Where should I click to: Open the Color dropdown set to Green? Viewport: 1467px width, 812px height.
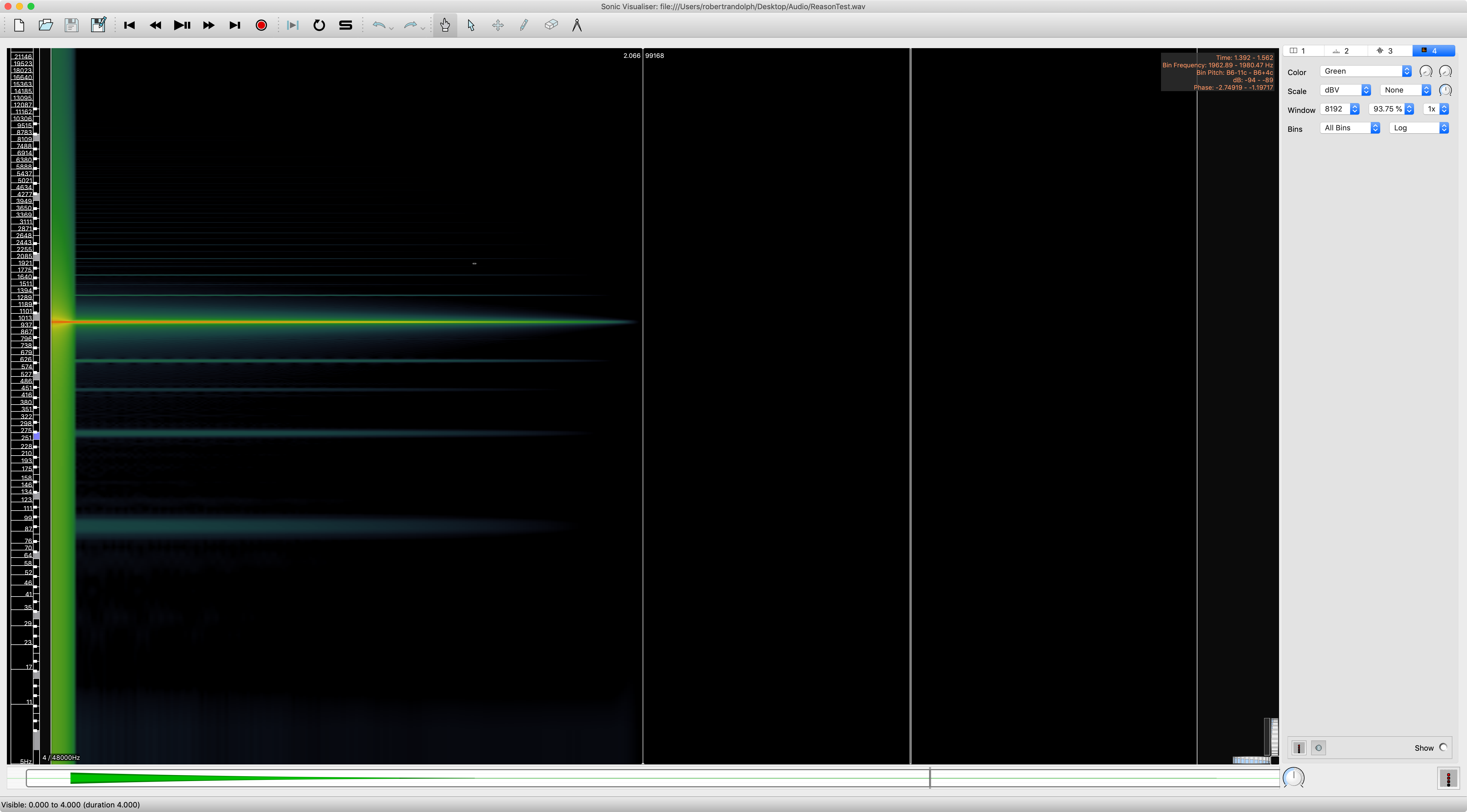(x=1365, y=71)
